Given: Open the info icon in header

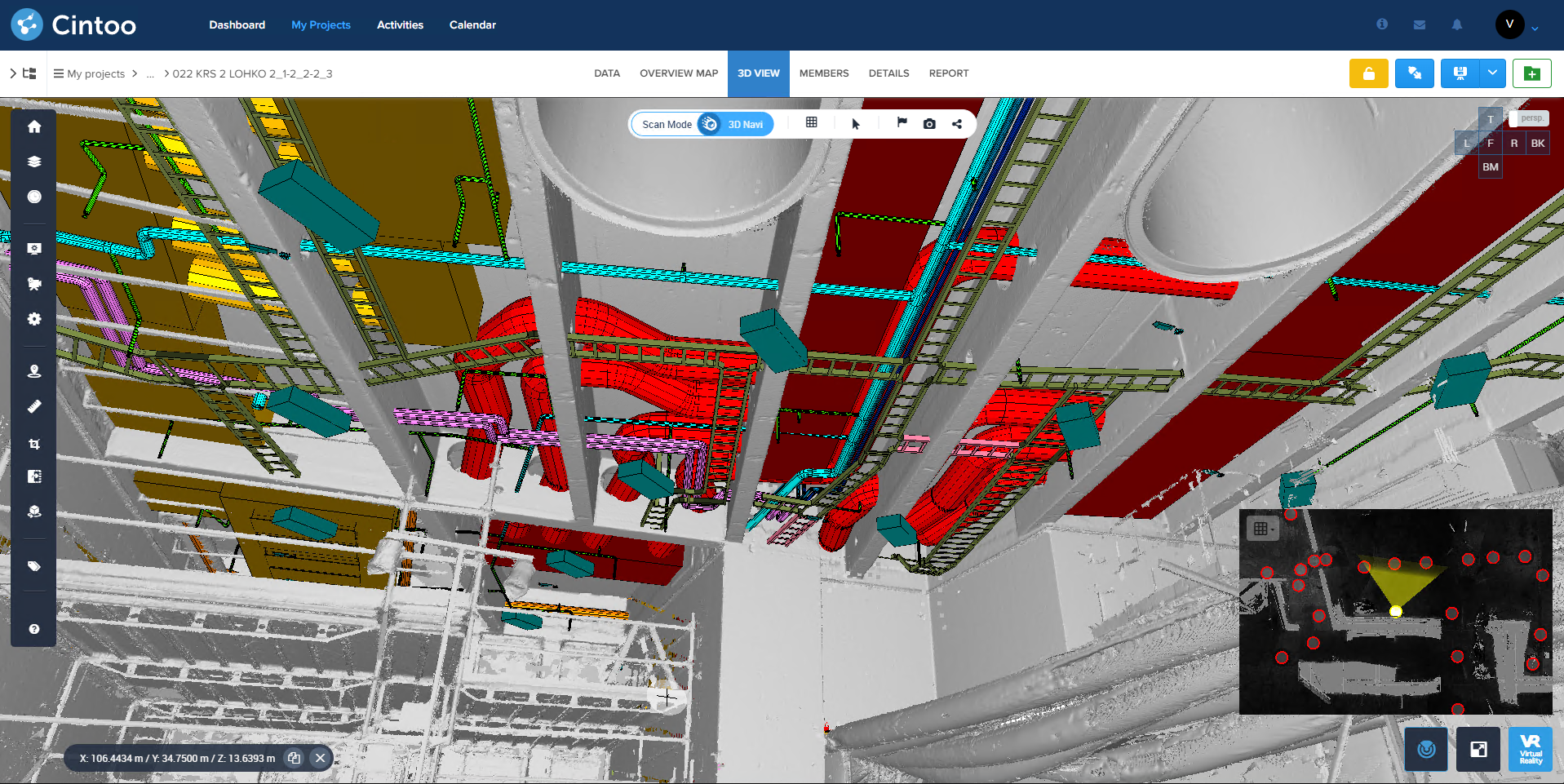Looking at the screenshot, I should [x=1382, y=24].
